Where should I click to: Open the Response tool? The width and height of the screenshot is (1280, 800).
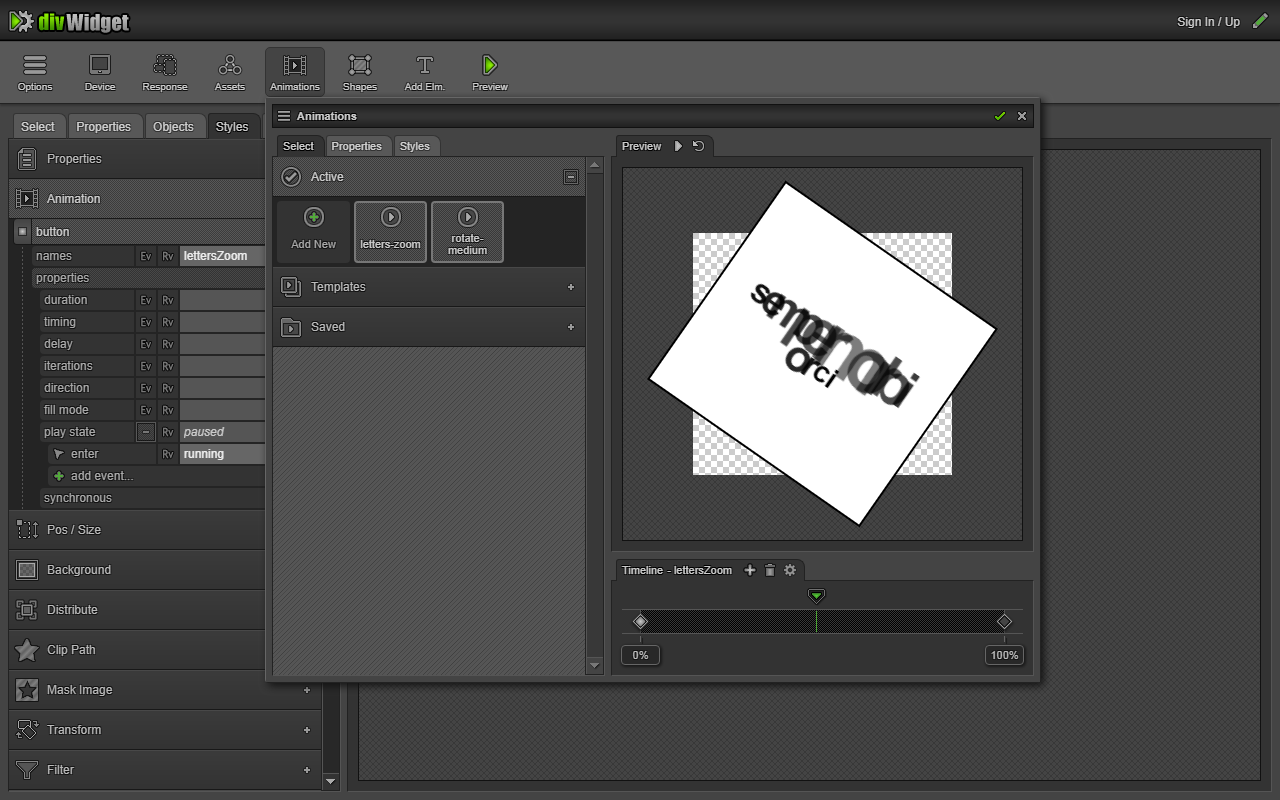click(x=165, y=72)
